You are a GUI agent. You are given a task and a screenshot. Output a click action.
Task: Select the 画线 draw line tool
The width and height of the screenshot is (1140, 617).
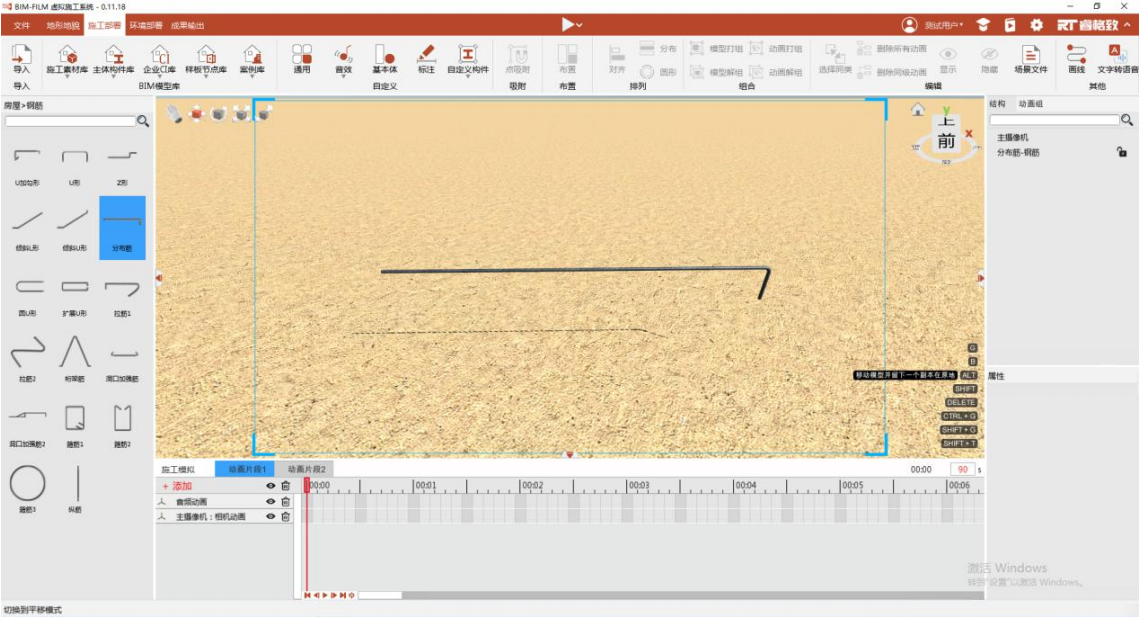(1076, 59)
